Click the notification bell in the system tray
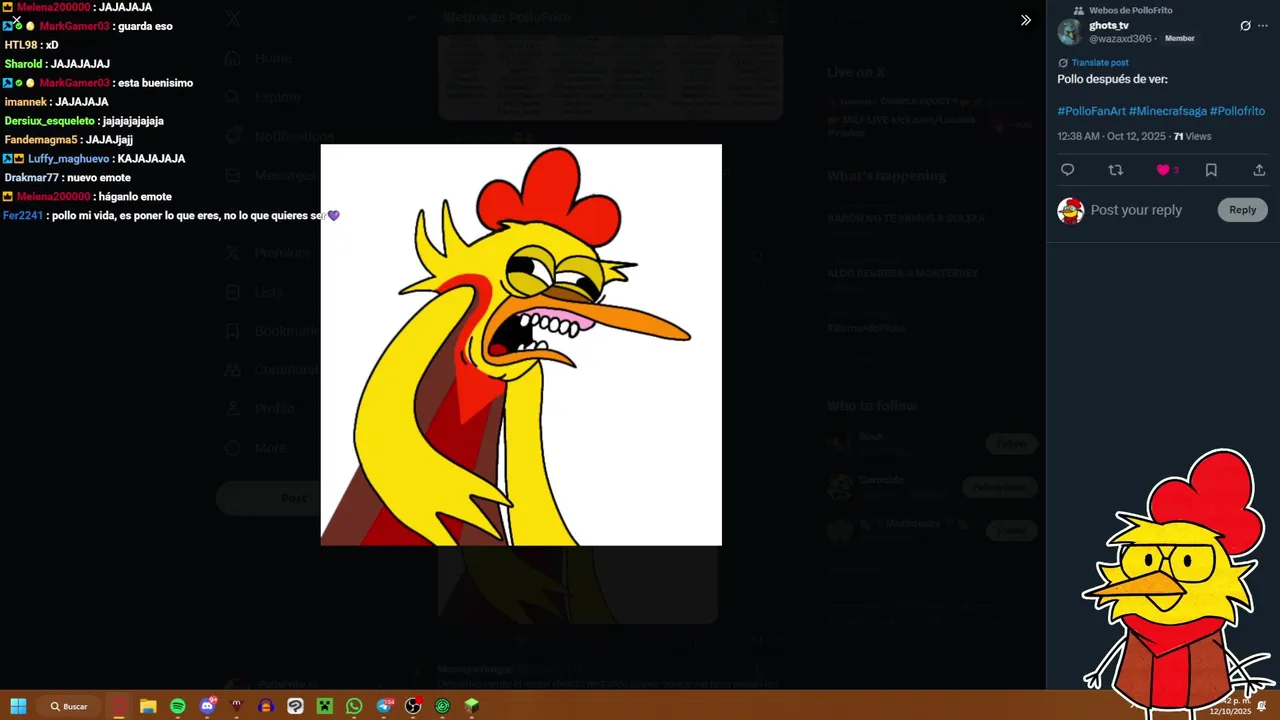 point(1261,706)
